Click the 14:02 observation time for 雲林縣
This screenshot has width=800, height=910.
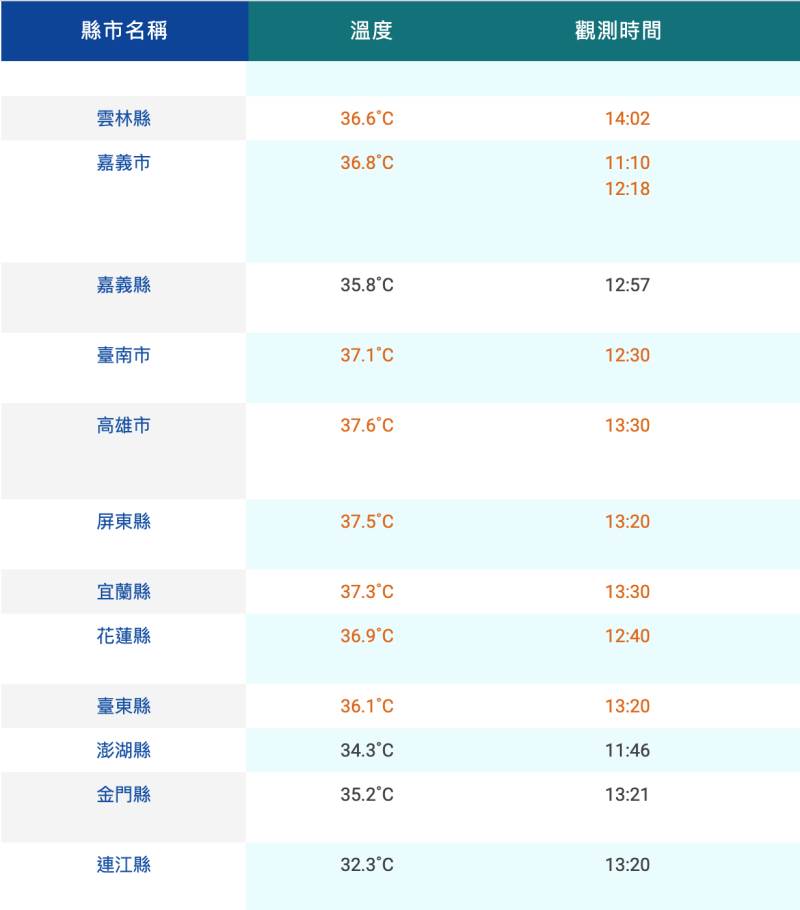tap(628, 118)
